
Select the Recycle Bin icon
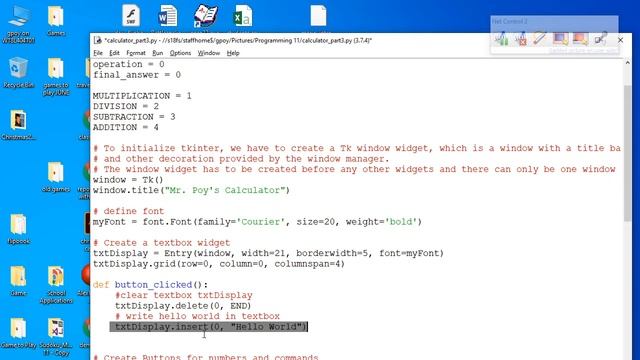pos(18,73)
